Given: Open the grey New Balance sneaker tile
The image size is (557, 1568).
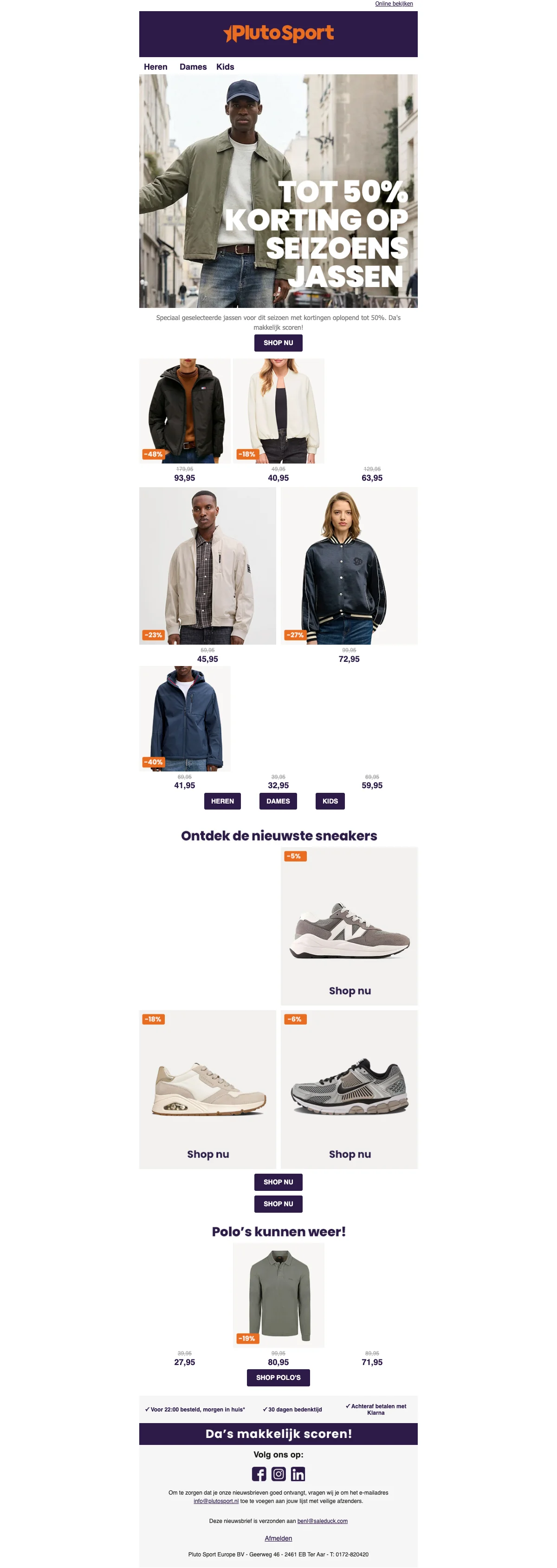Looking at the screenshot, I should 349,926.
